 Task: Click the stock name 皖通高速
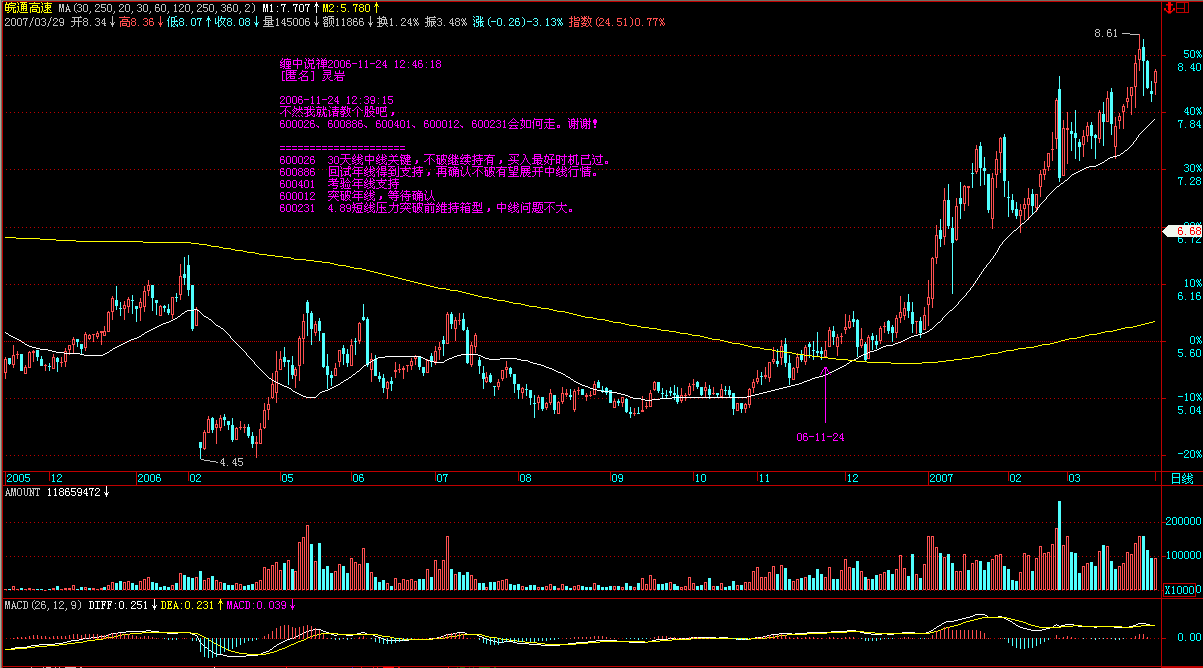click(x=26, y=7)
